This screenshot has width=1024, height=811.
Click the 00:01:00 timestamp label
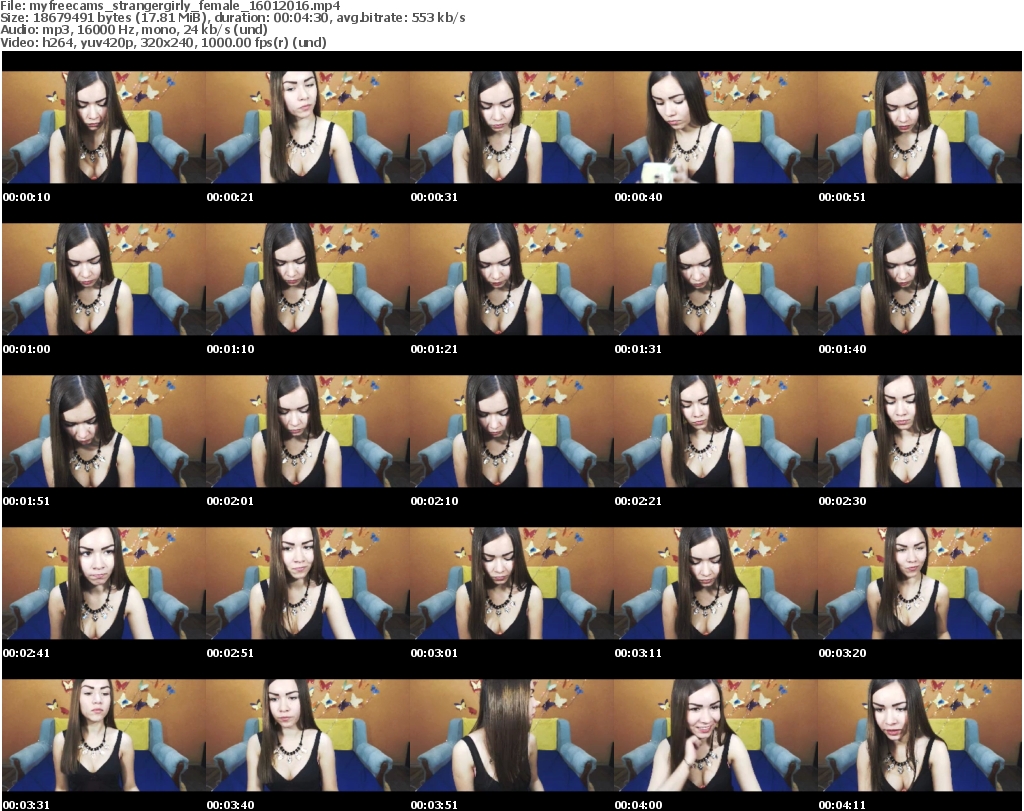point(26,349)
